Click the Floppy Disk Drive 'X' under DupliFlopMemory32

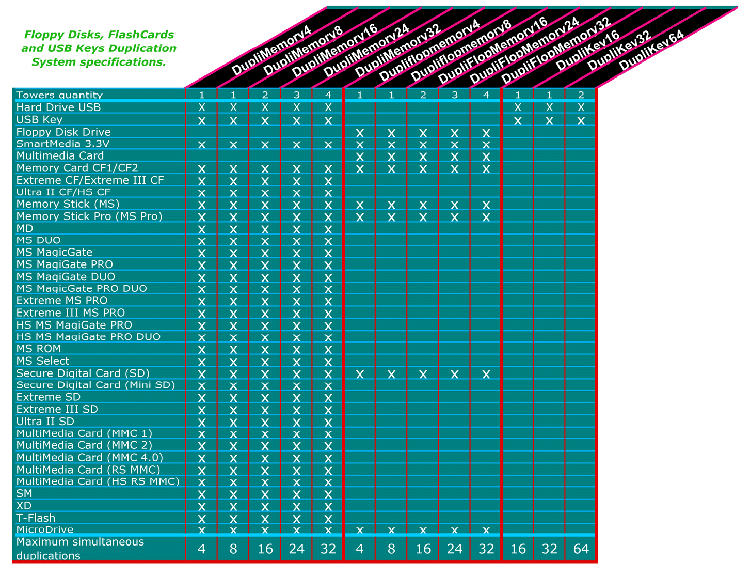[486, 133]
